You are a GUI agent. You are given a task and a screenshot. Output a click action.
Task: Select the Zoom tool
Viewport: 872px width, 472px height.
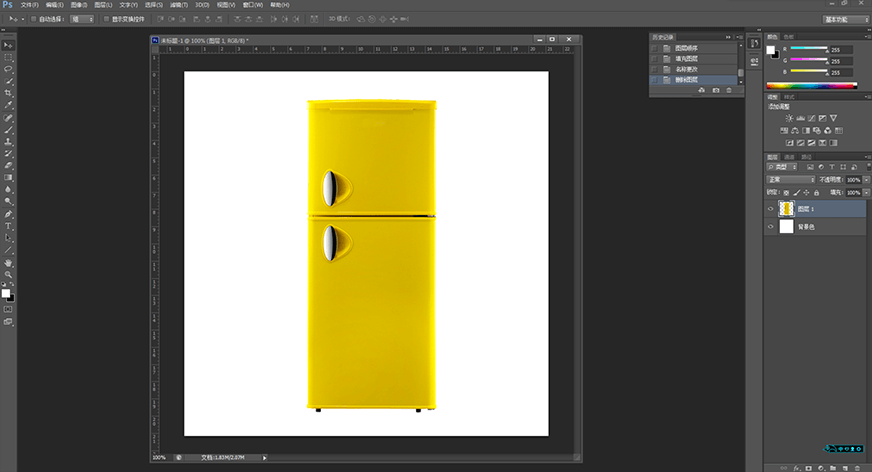[x=8, y=275]
